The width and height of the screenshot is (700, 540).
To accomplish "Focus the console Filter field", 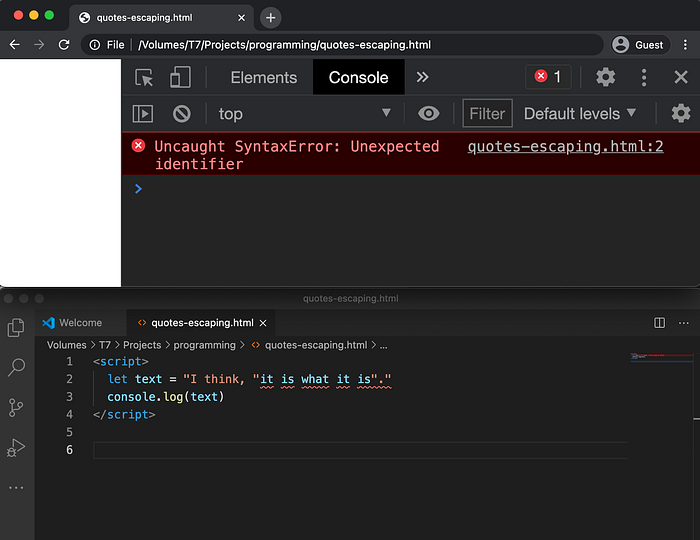I will (488, 113).
